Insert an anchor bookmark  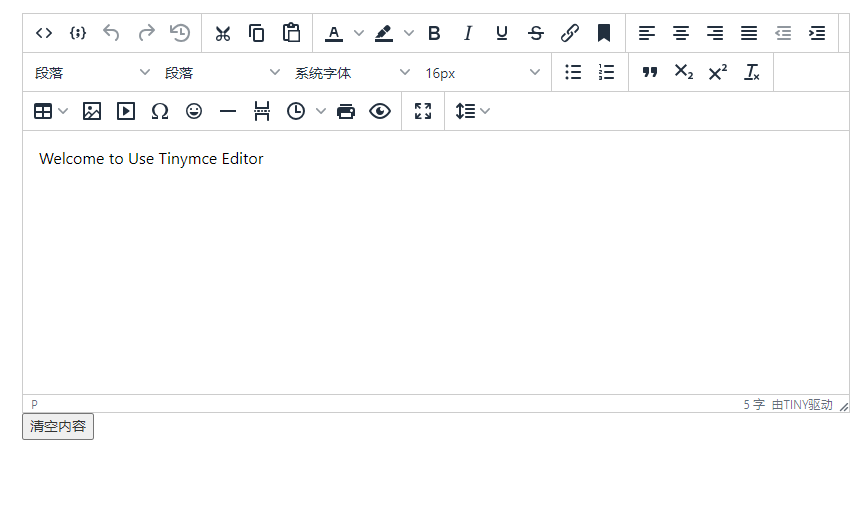click(604, 33)
